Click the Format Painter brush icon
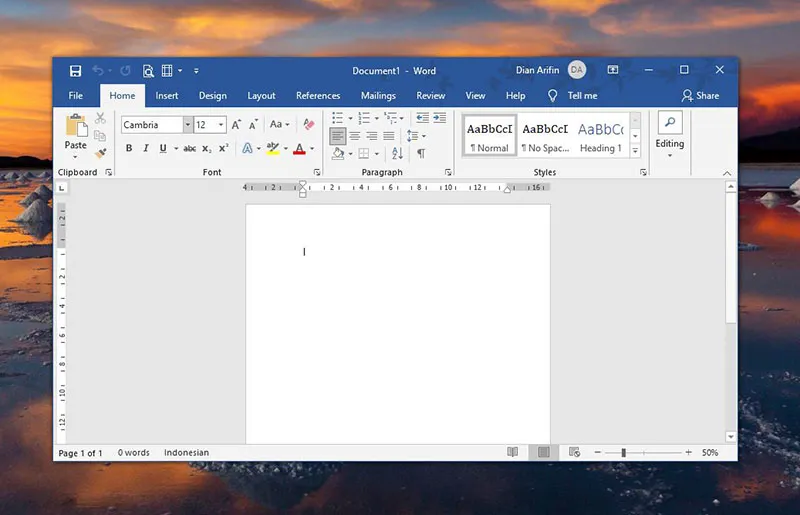This screenshot has width=800, height=515. tap(100, 152)
